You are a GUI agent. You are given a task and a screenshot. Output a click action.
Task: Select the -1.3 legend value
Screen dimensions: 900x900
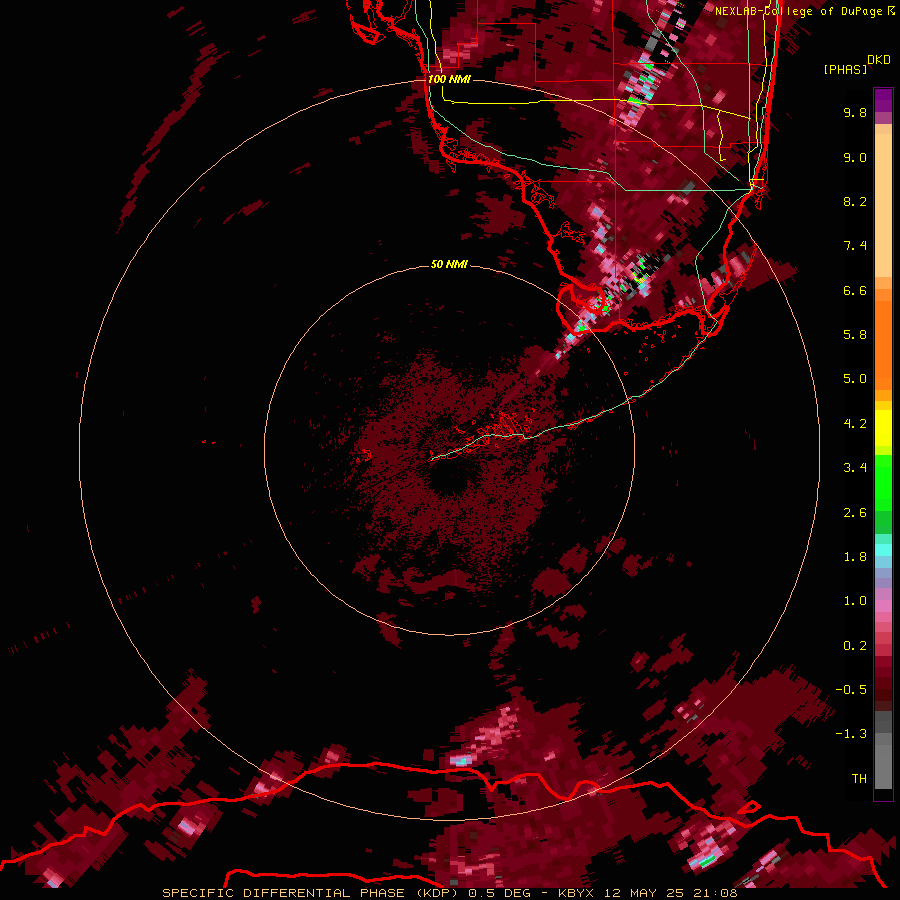click(851, 734)
